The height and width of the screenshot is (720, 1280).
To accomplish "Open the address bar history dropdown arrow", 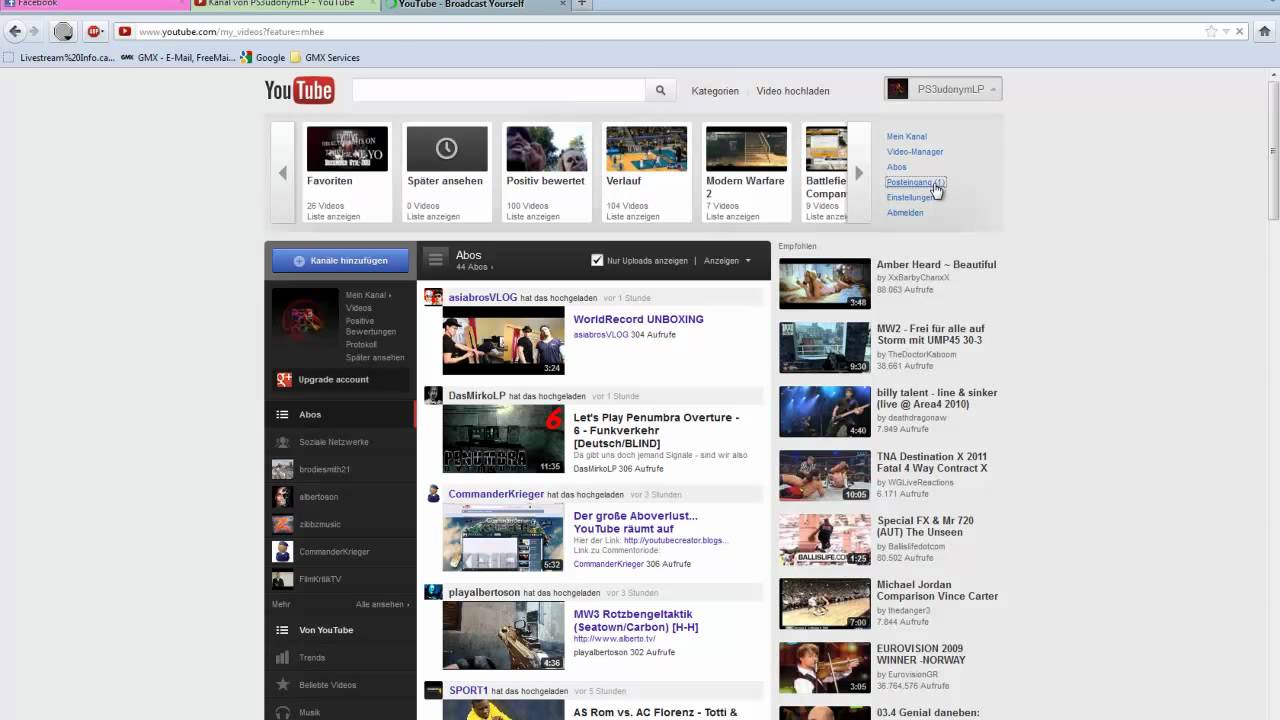I will pos(1227,31).
